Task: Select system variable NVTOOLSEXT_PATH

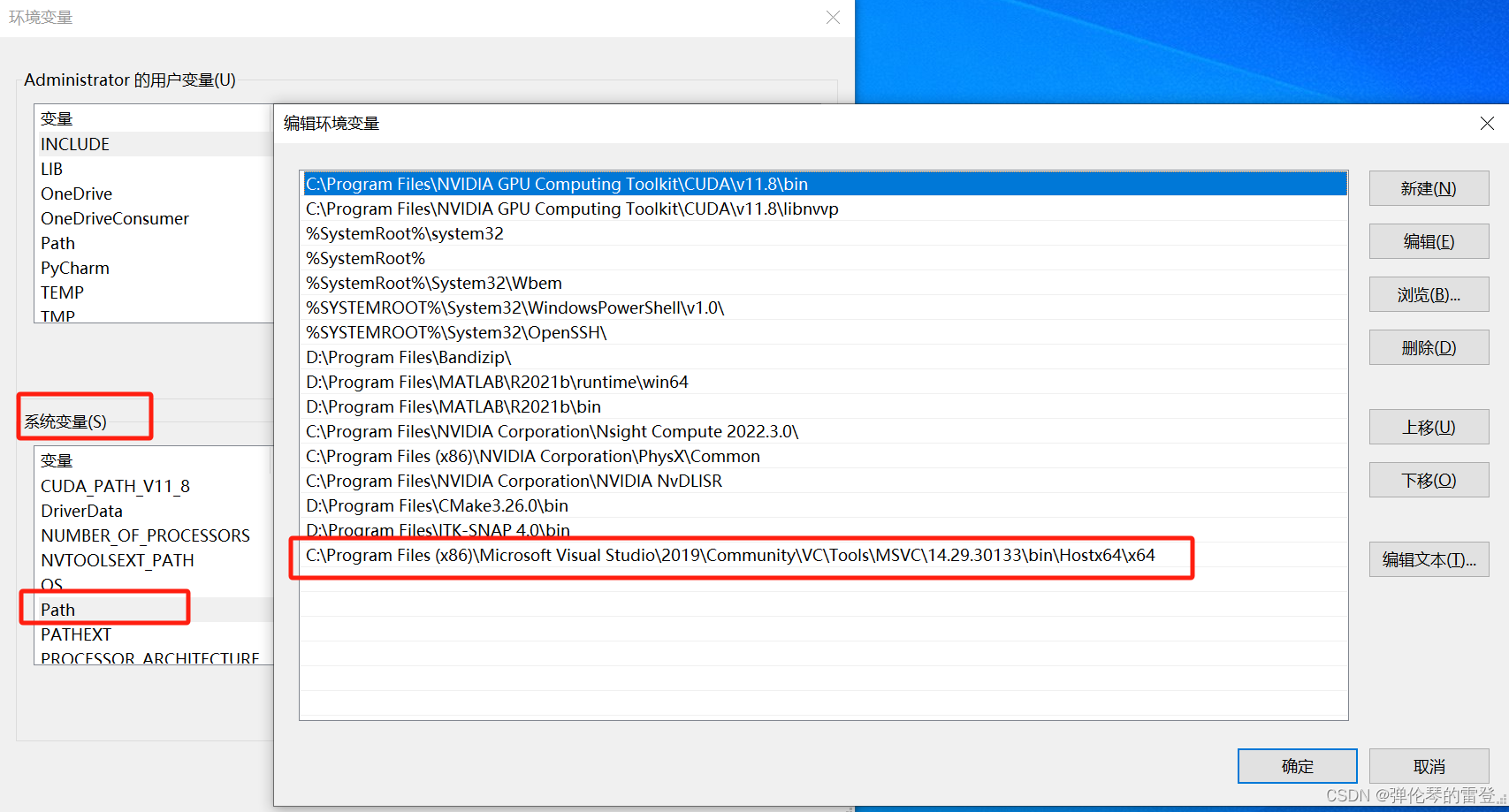Action: point(154,560)
